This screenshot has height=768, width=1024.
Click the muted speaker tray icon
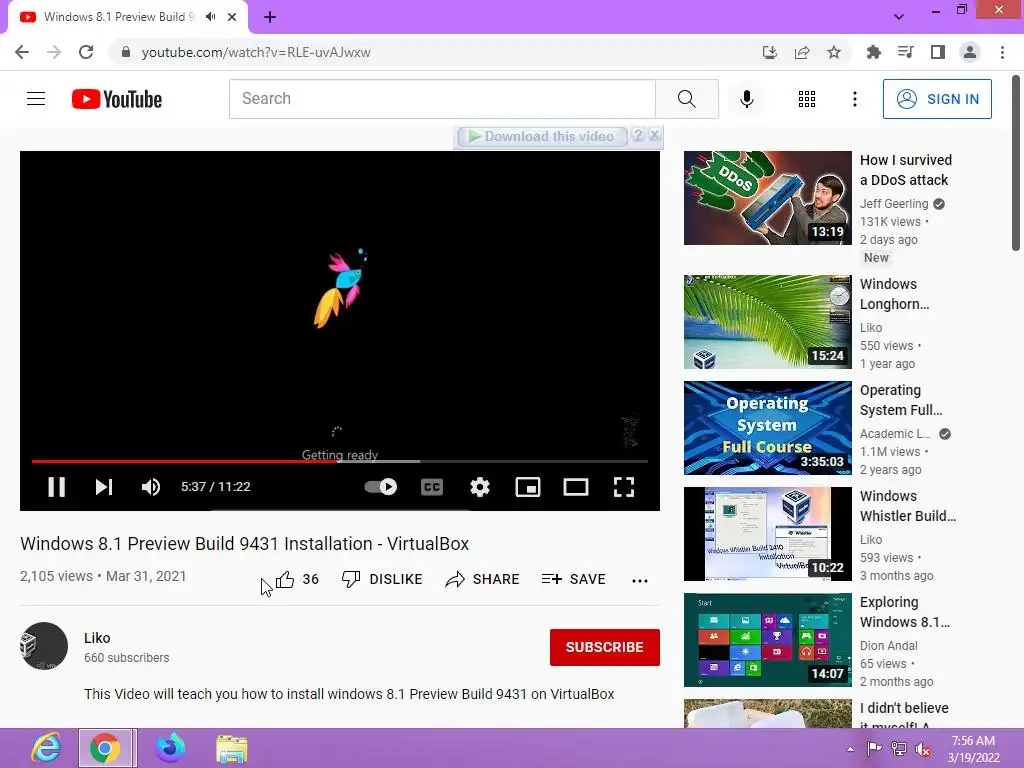click(x=923, y=749)
